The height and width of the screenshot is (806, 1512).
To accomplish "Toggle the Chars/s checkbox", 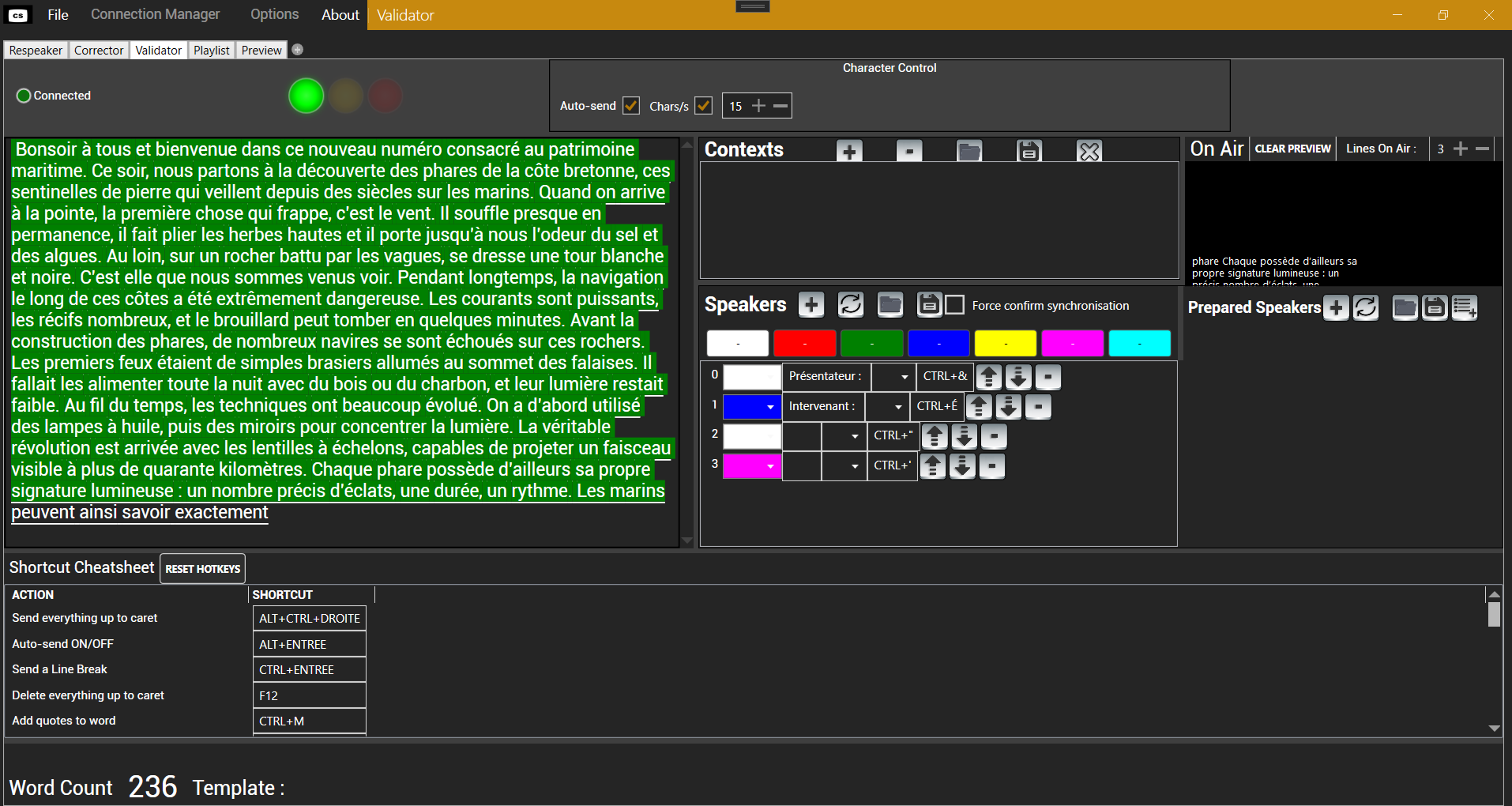I will [704, 105].
